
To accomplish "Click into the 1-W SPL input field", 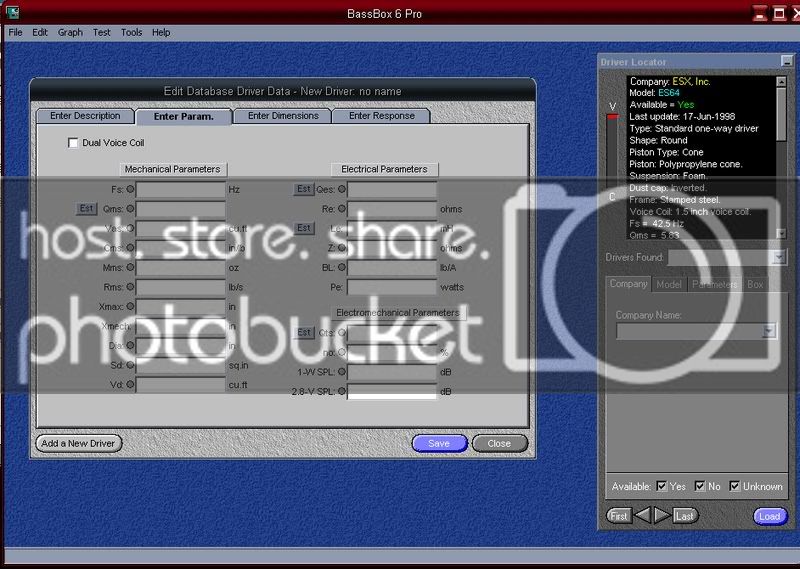I will pyautogui.click(x=392, y=373).
